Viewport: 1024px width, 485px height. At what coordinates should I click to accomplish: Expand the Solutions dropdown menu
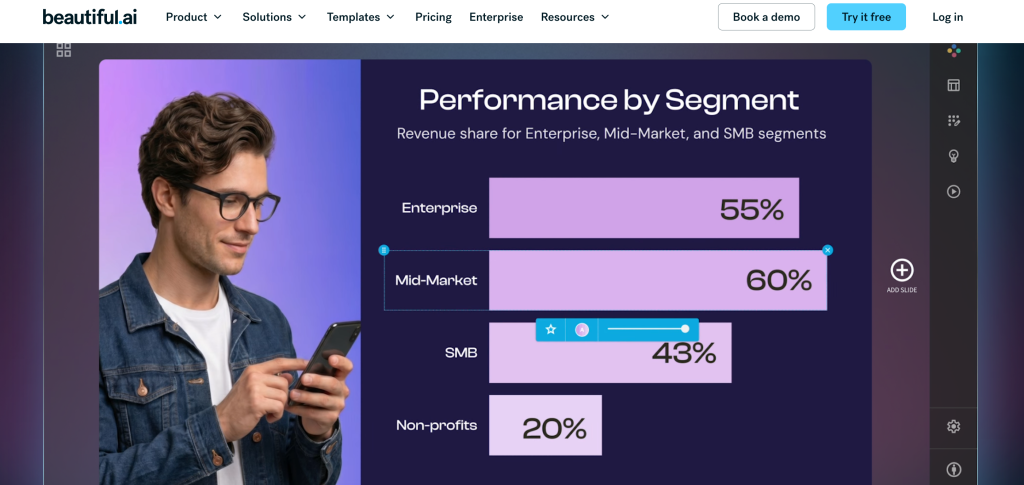pyautogui.click(x=274, y=17)
